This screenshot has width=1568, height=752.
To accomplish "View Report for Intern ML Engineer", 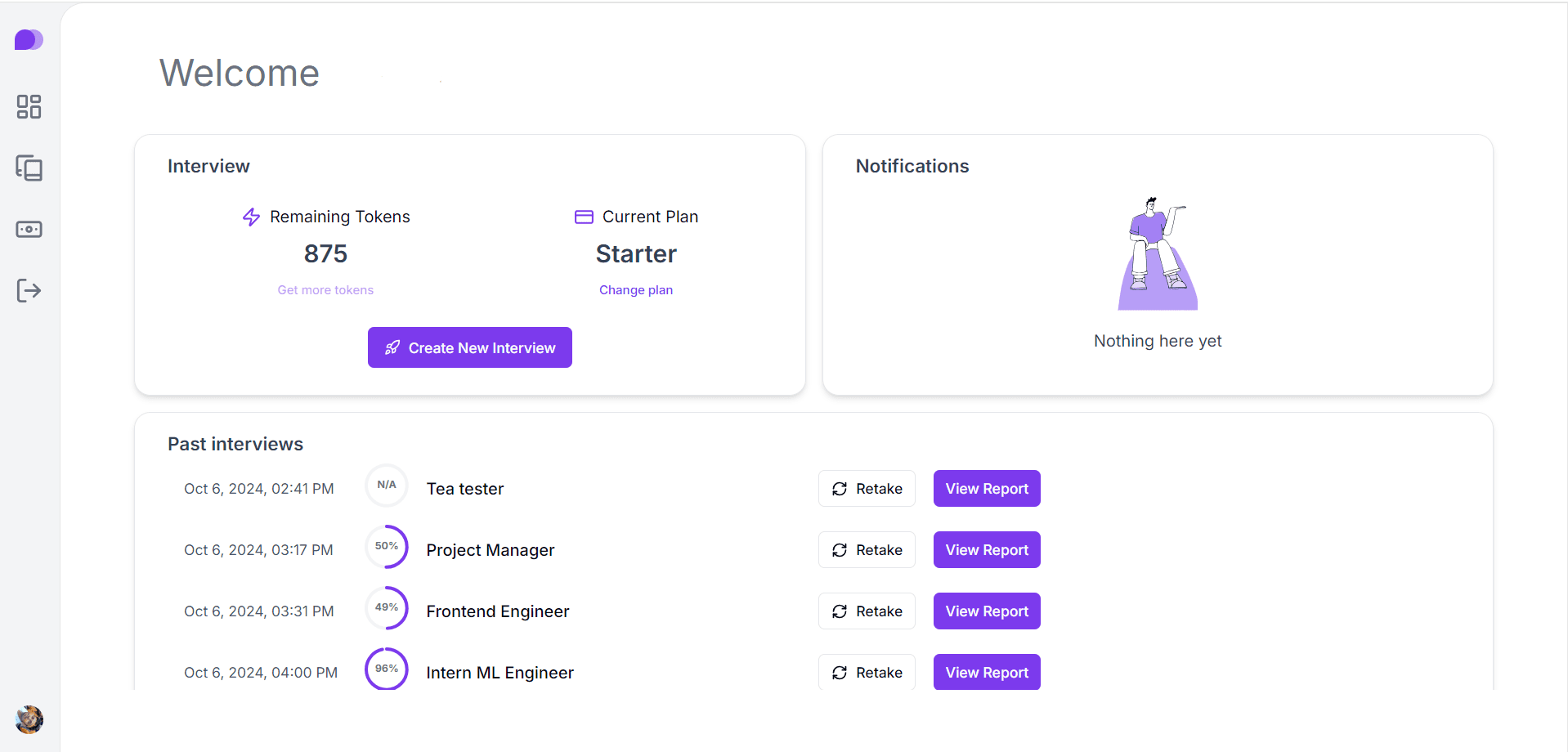I will pyautogui.click(x=986, y=672).
